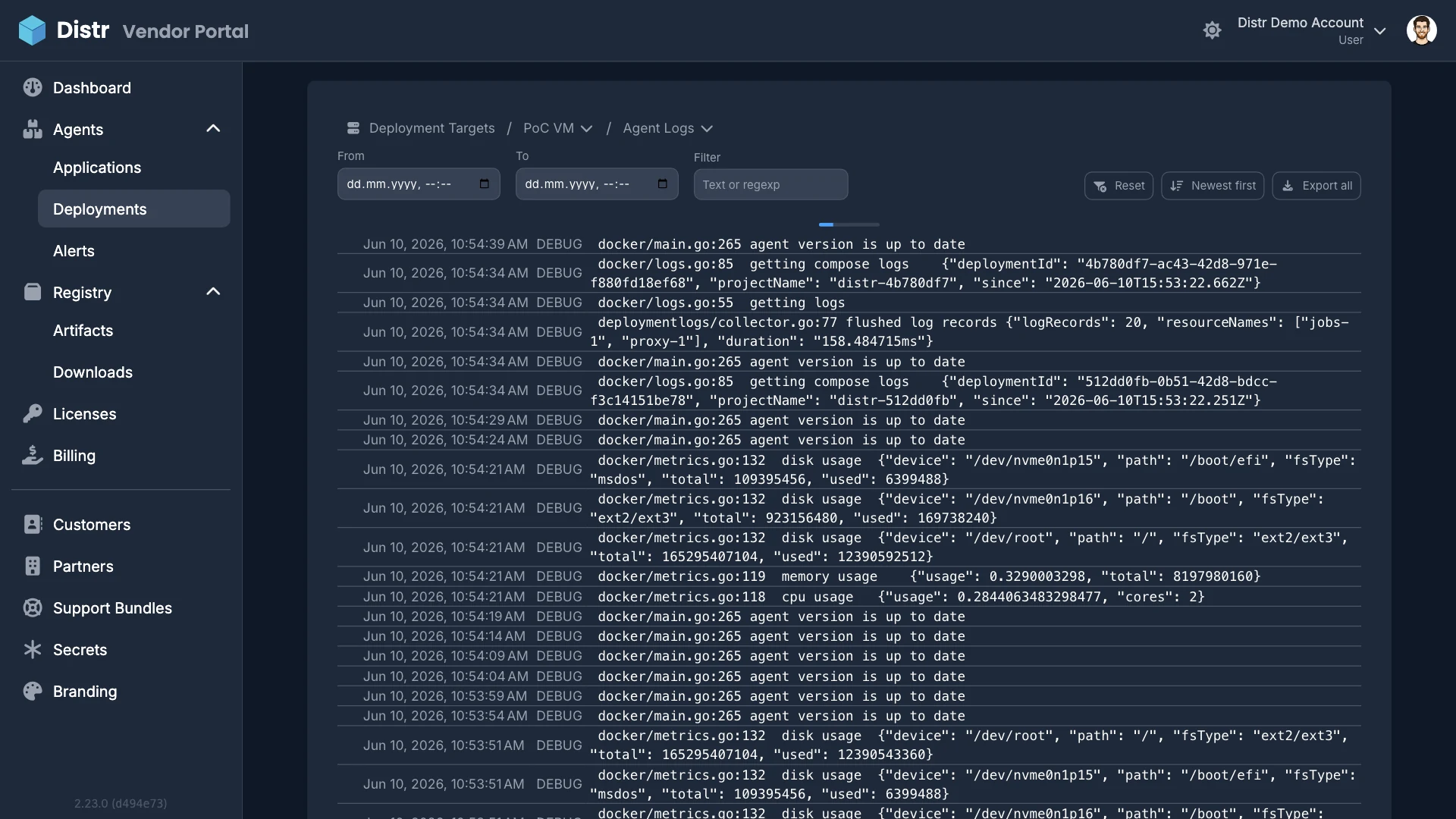Toggle Newest first sort order
This screenshot has height=819, width=1456.
[x=1213, y=186]
